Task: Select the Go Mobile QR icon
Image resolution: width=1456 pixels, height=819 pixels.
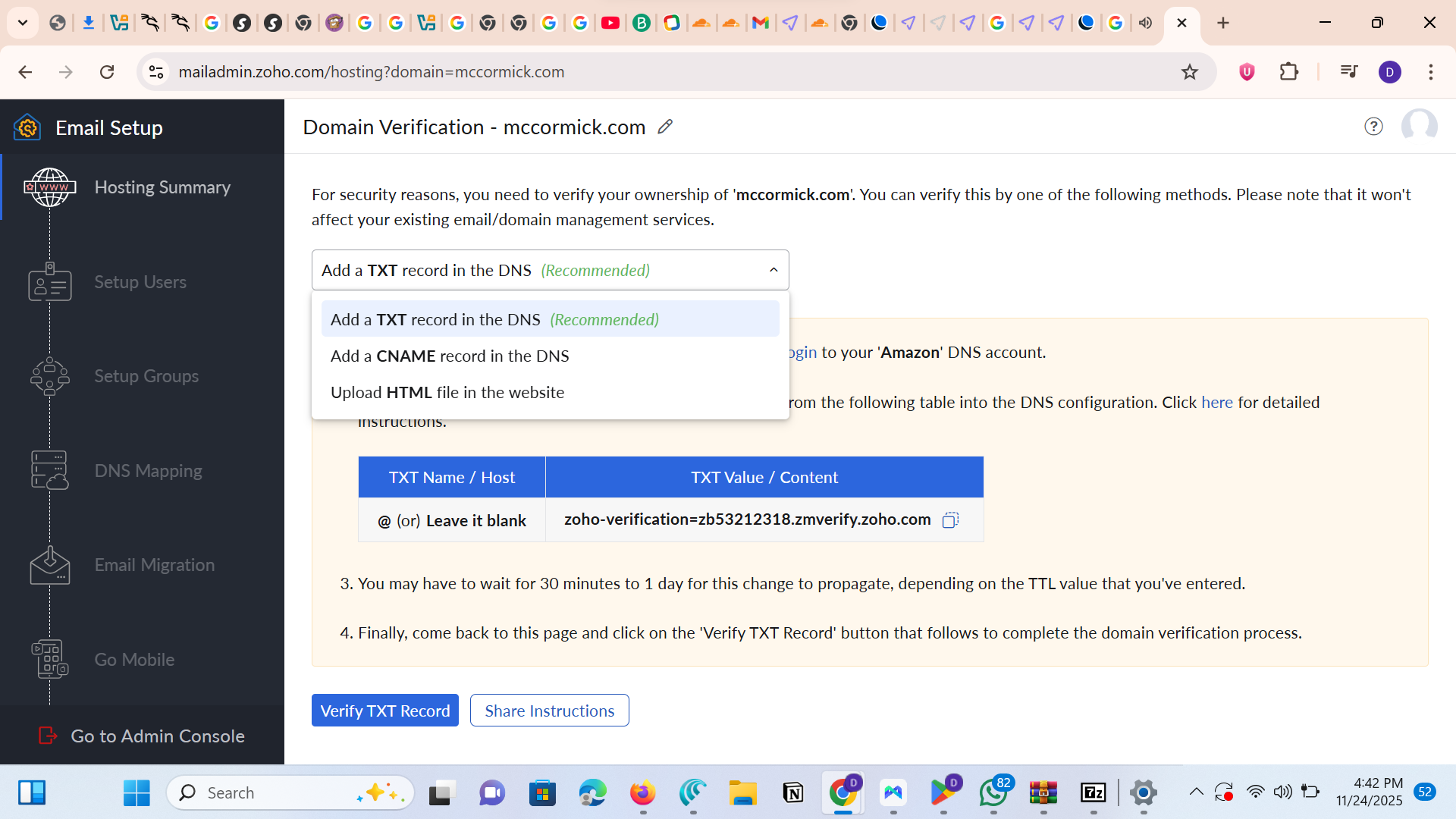Action: coord(50,659)
